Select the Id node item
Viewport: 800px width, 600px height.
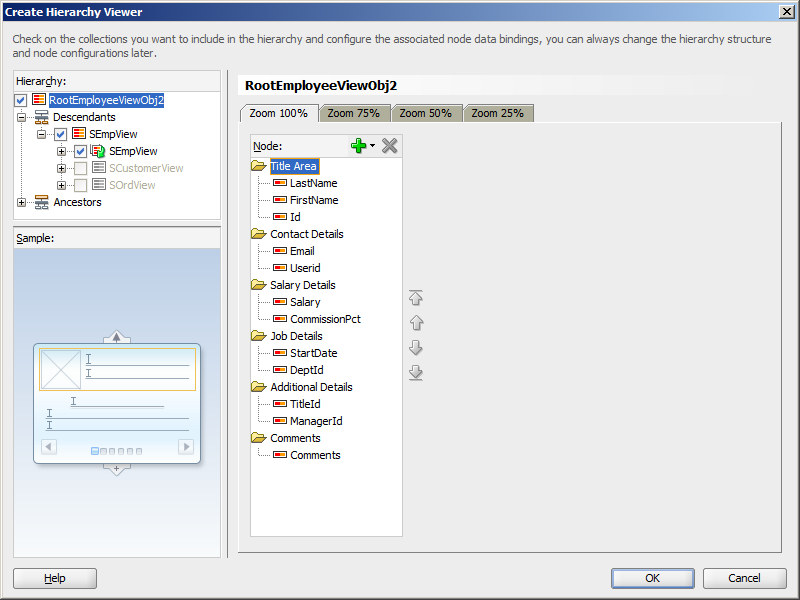point(295,217)
